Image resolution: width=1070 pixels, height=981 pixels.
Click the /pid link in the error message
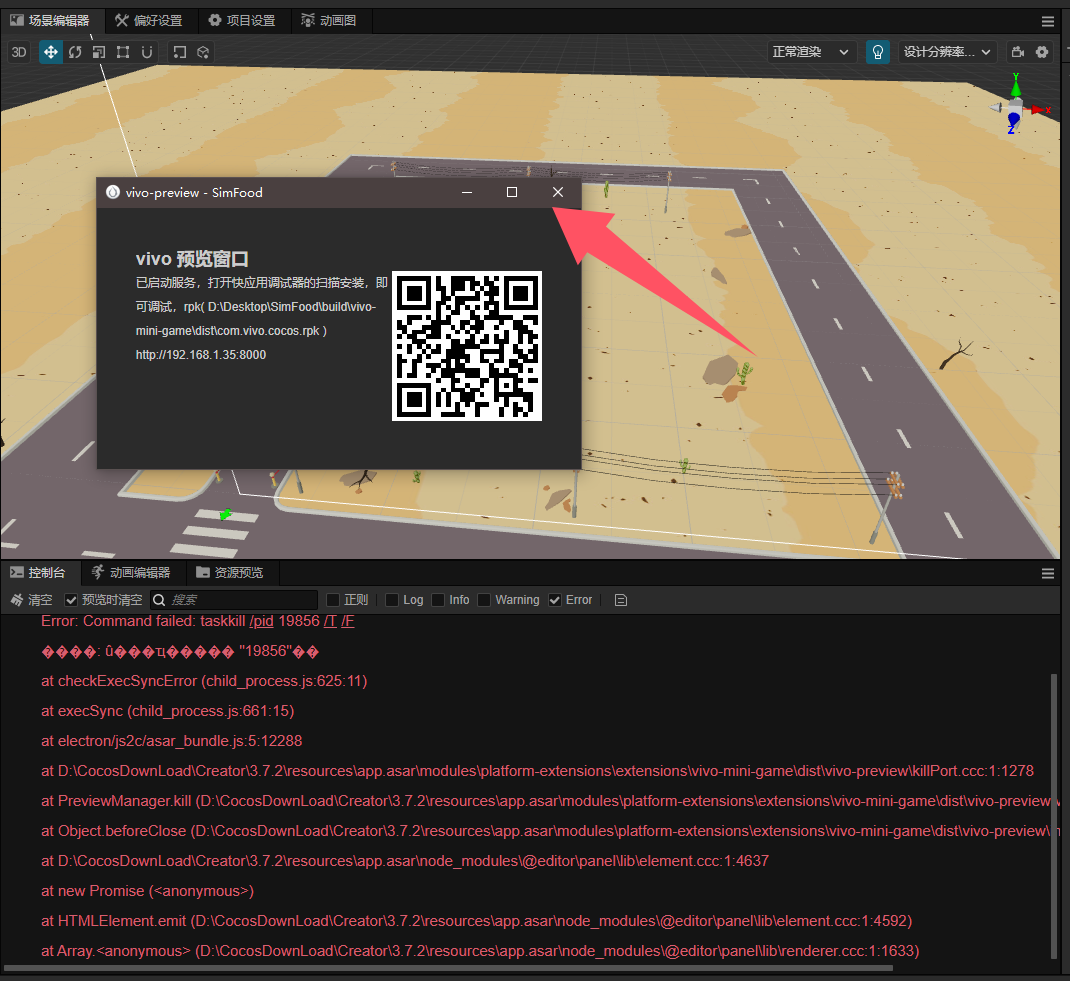point(261,621)
